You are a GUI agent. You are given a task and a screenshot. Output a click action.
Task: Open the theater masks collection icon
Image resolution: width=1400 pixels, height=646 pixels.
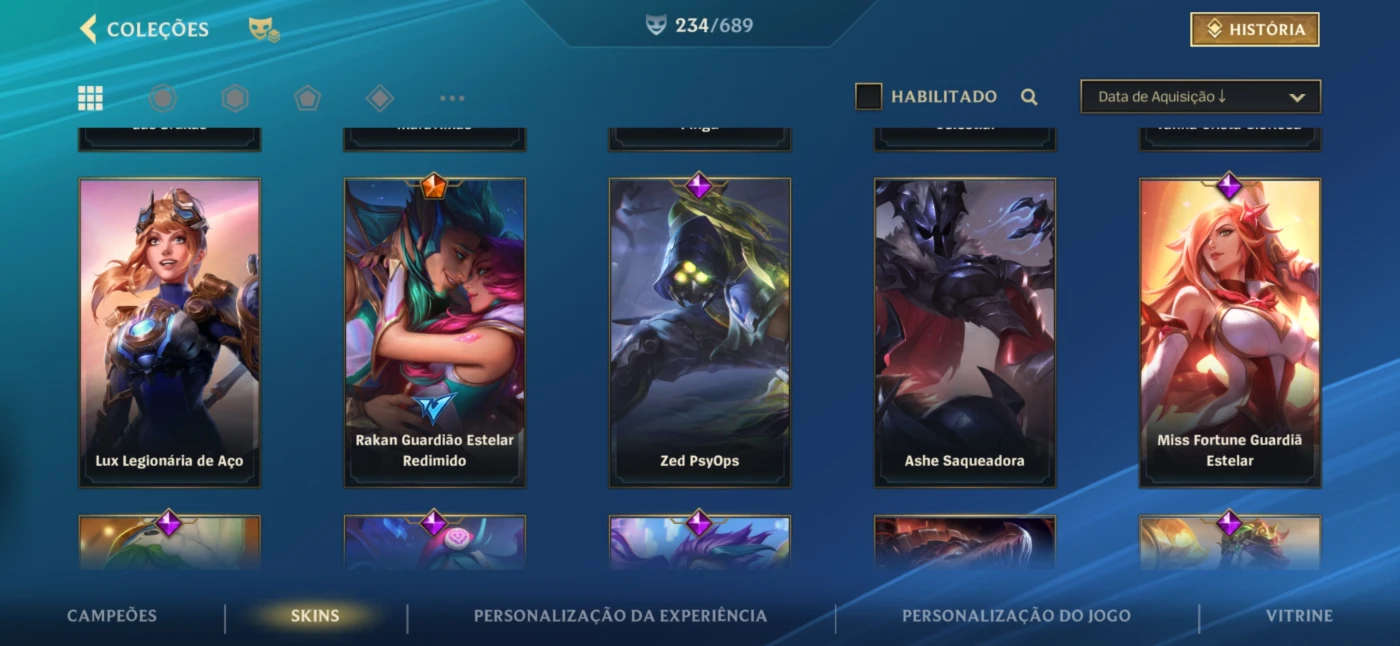[x=264, y=30]
